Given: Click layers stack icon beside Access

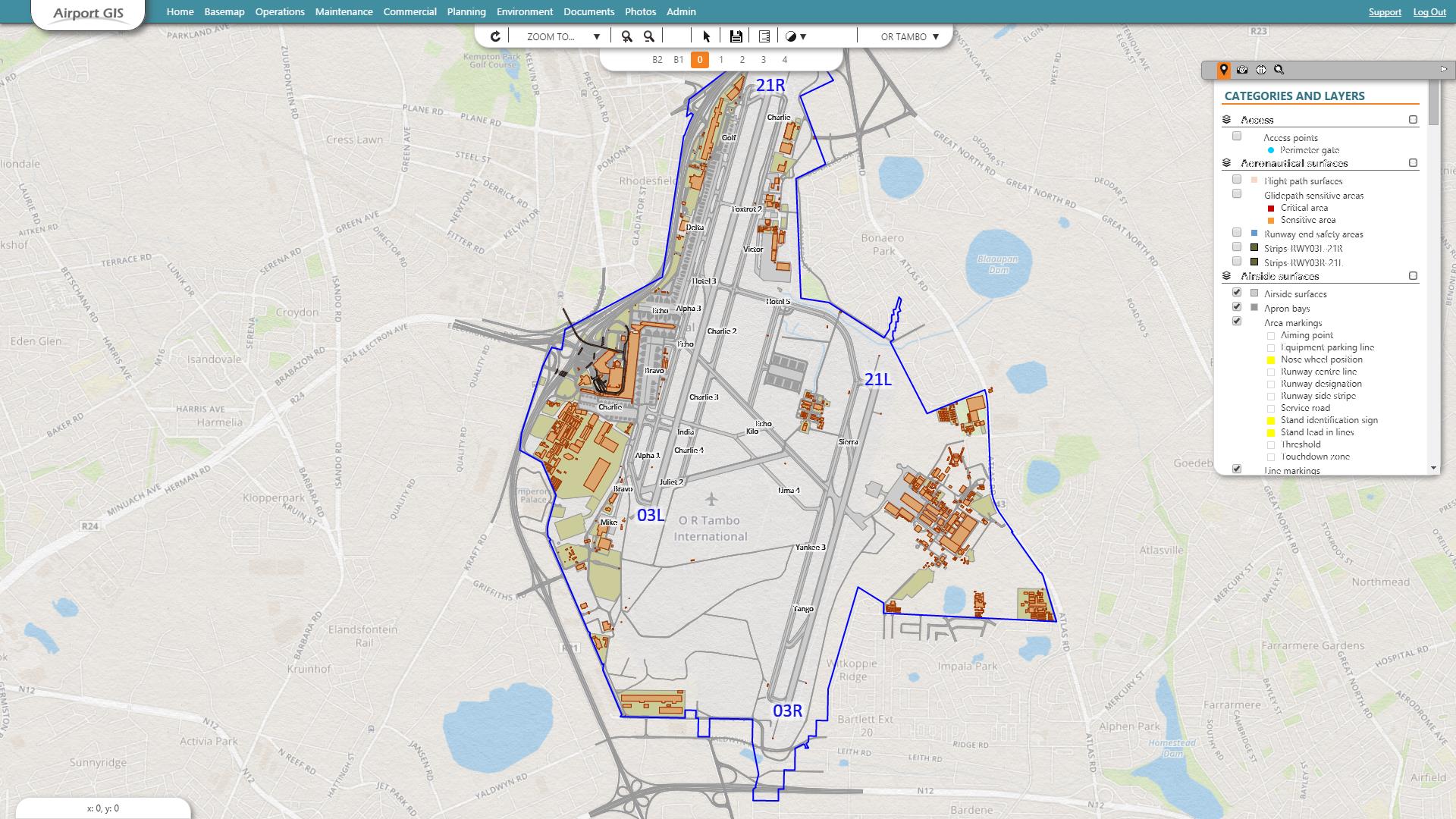Looking at the screenshot, I should pos(1226,120).
